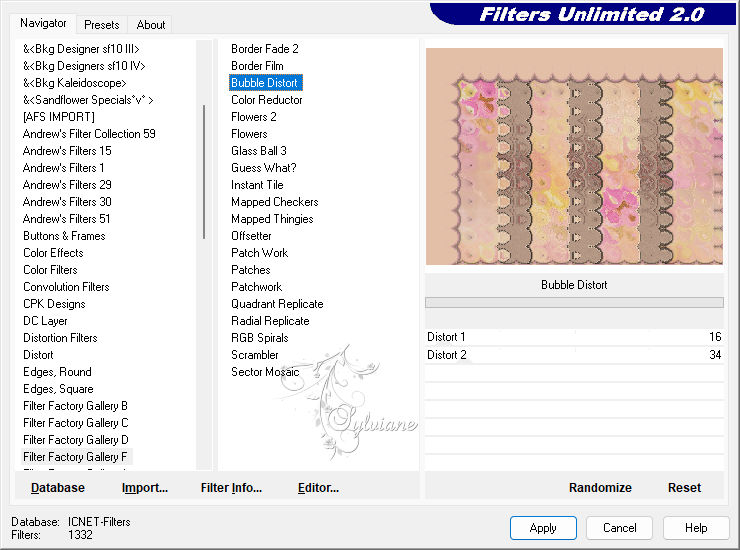This screenshot has height=550, width=740.
Task: Select Andrew's Filters 51 category
Action: [67, 219]
